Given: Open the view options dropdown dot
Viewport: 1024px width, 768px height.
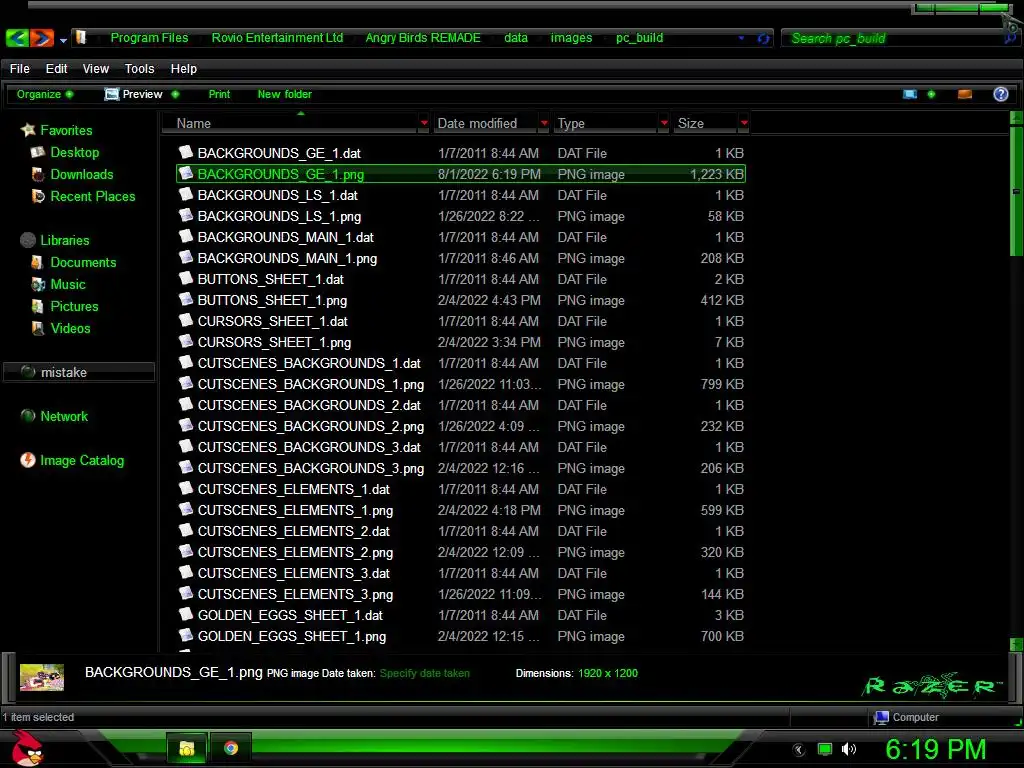Looking at the screenshot, I should [x=931, y=94].
